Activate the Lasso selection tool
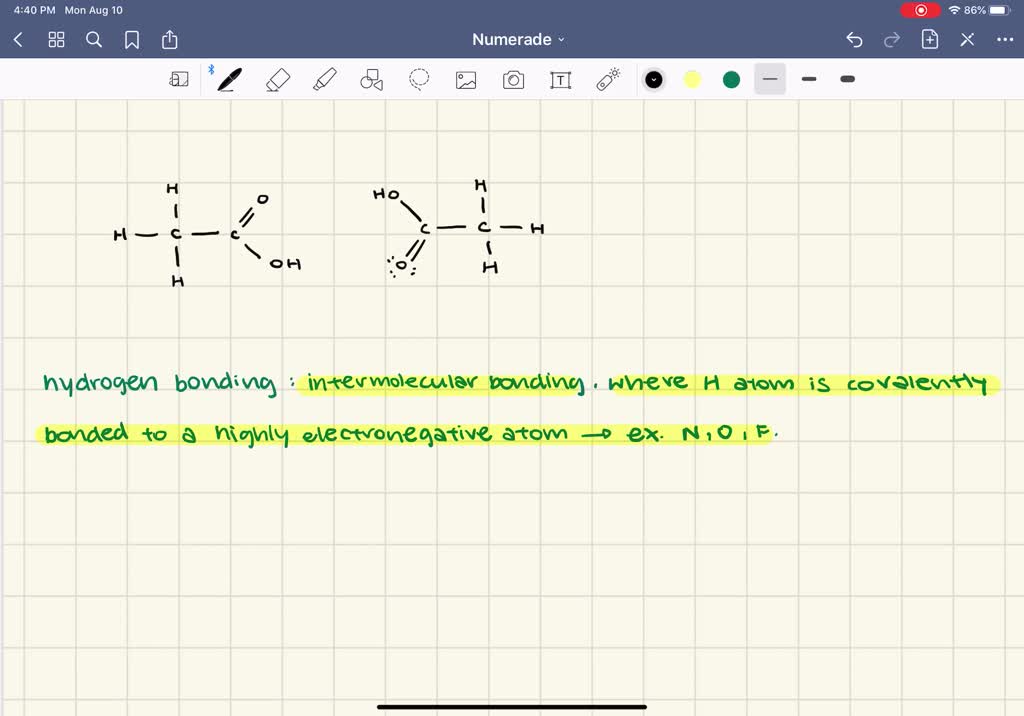The width and height of the screenshot is (1024, 716). click(419, 79)
